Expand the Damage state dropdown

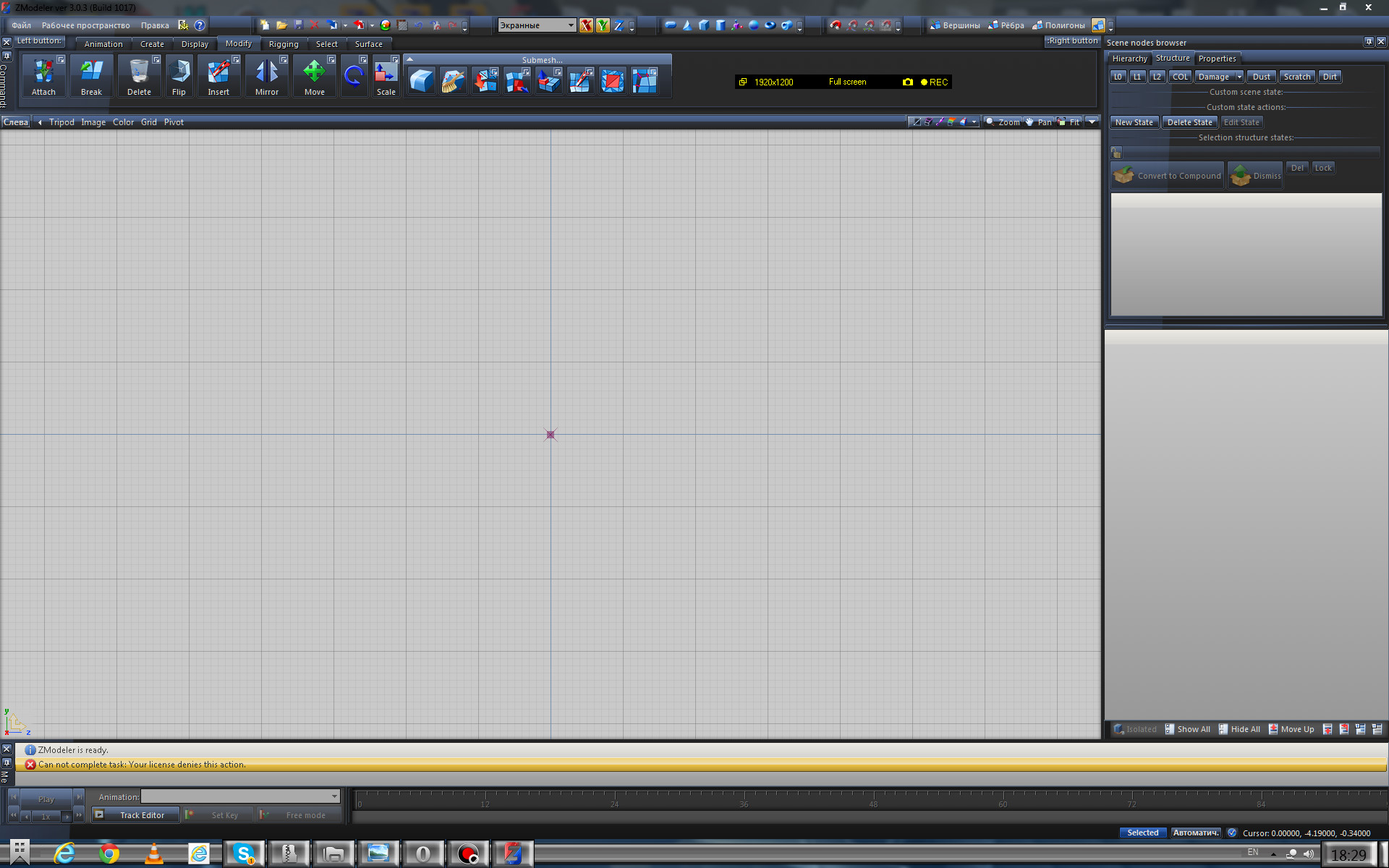1239,77
